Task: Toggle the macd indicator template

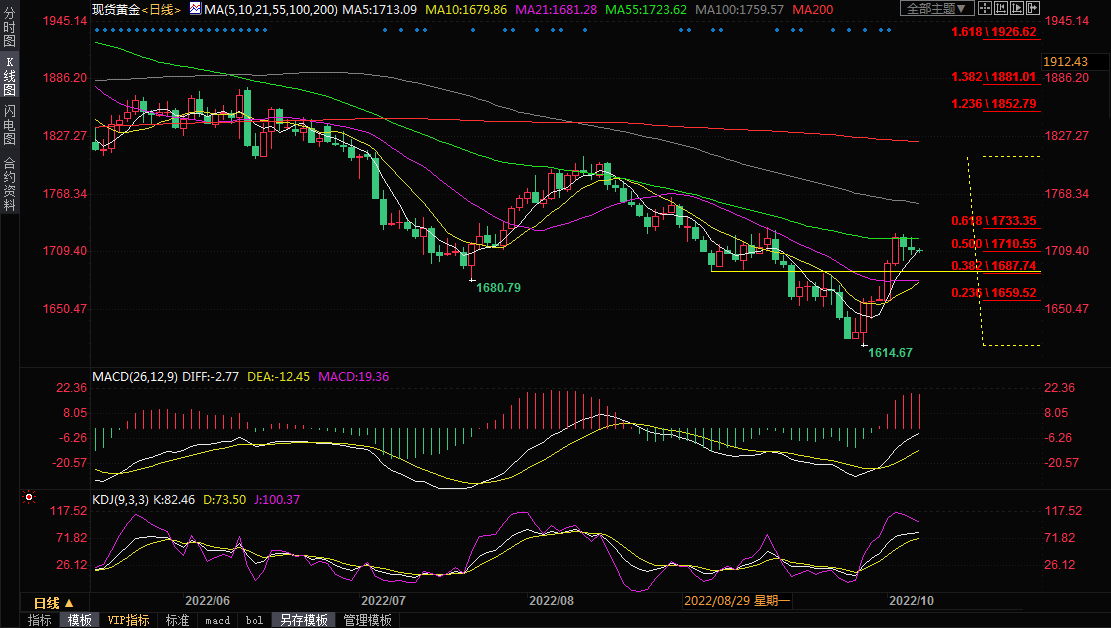Action: click(217, 620)
